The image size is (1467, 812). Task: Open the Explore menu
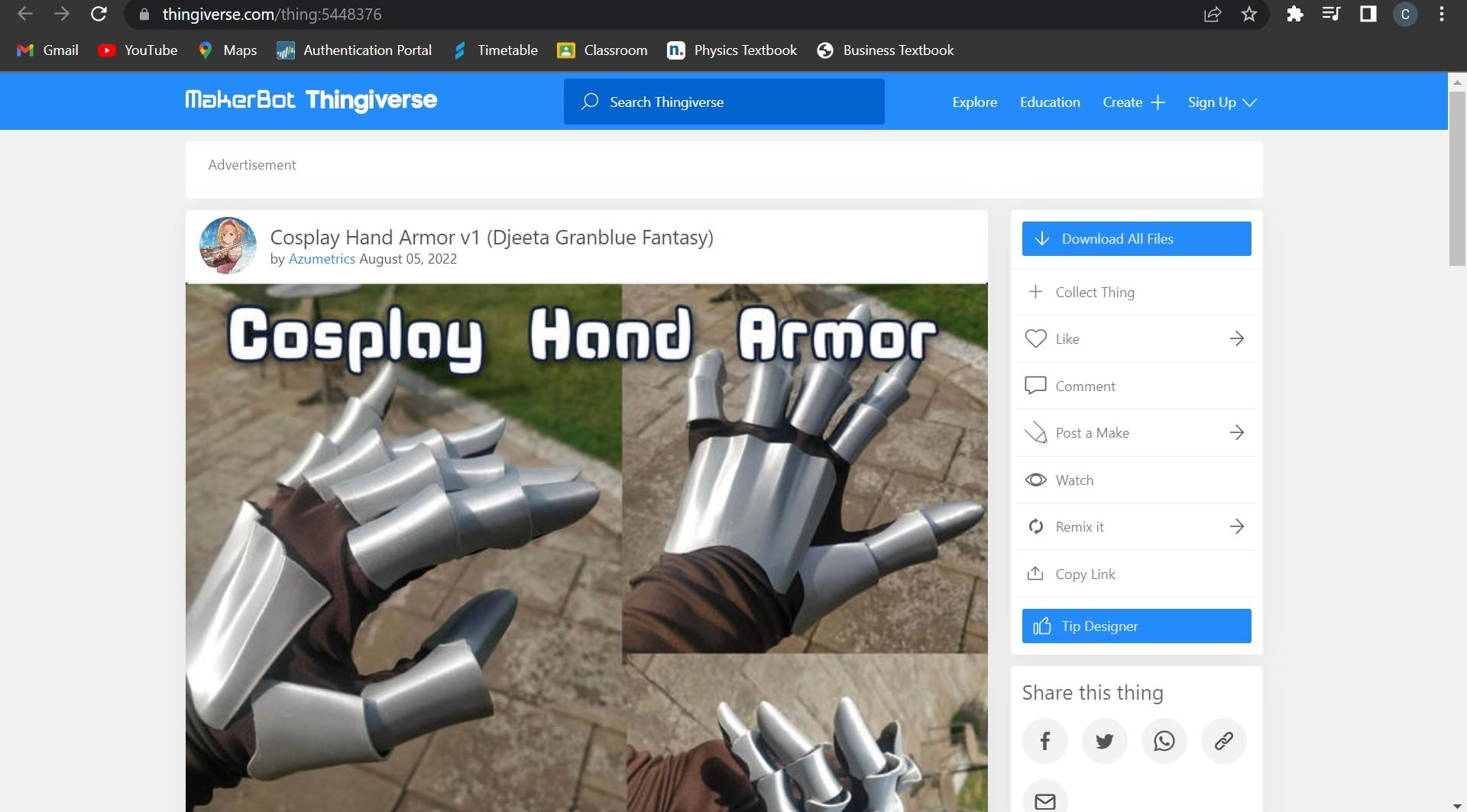tap(974, 102)
